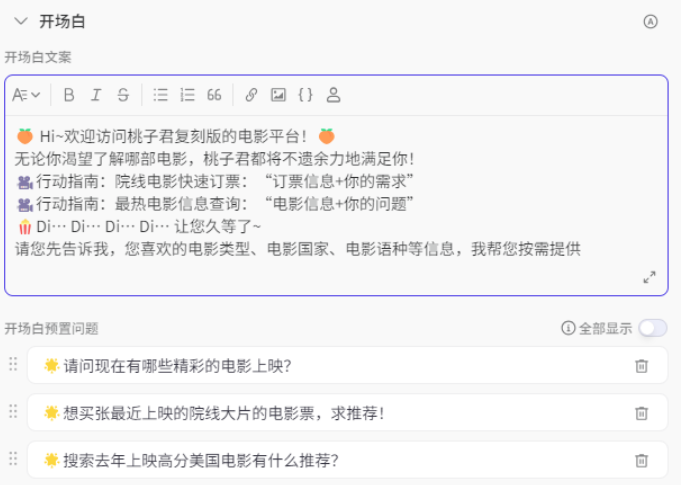
Task: Insert a block quote
Action: click(214, 94)
